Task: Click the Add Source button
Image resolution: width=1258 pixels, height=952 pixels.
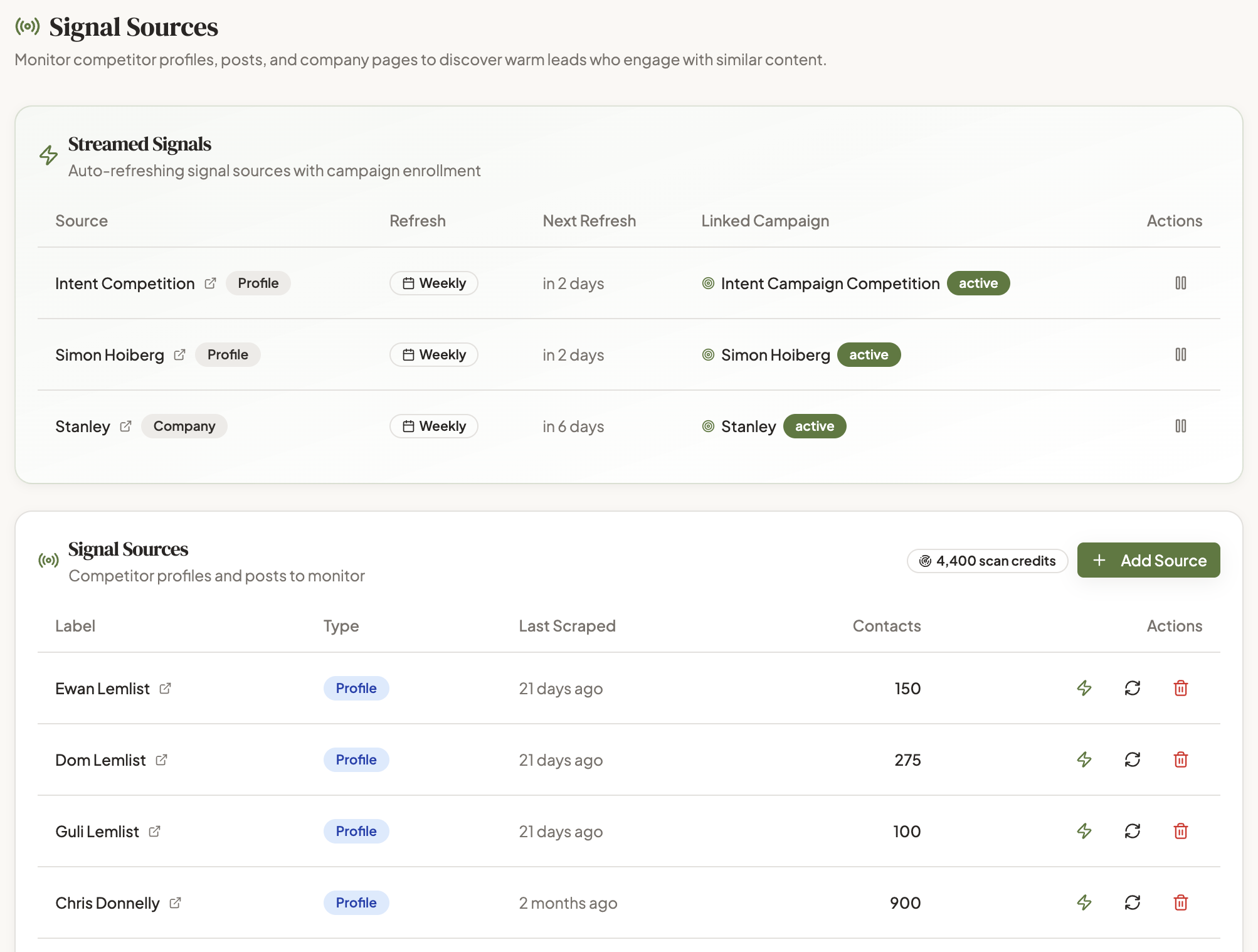Action: (1148, 560)
